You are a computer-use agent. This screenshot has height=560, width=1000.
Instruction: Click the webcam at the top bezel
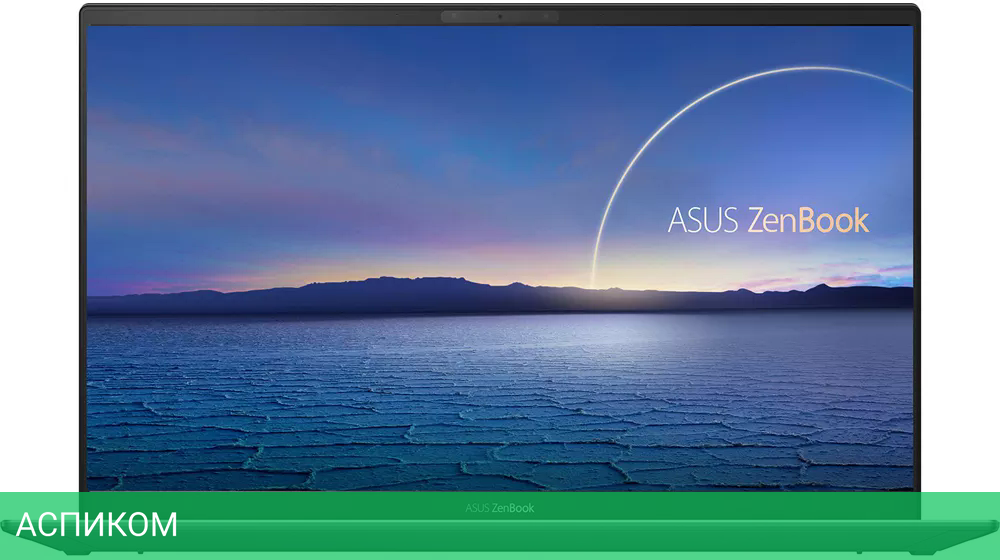click(500, 16)
